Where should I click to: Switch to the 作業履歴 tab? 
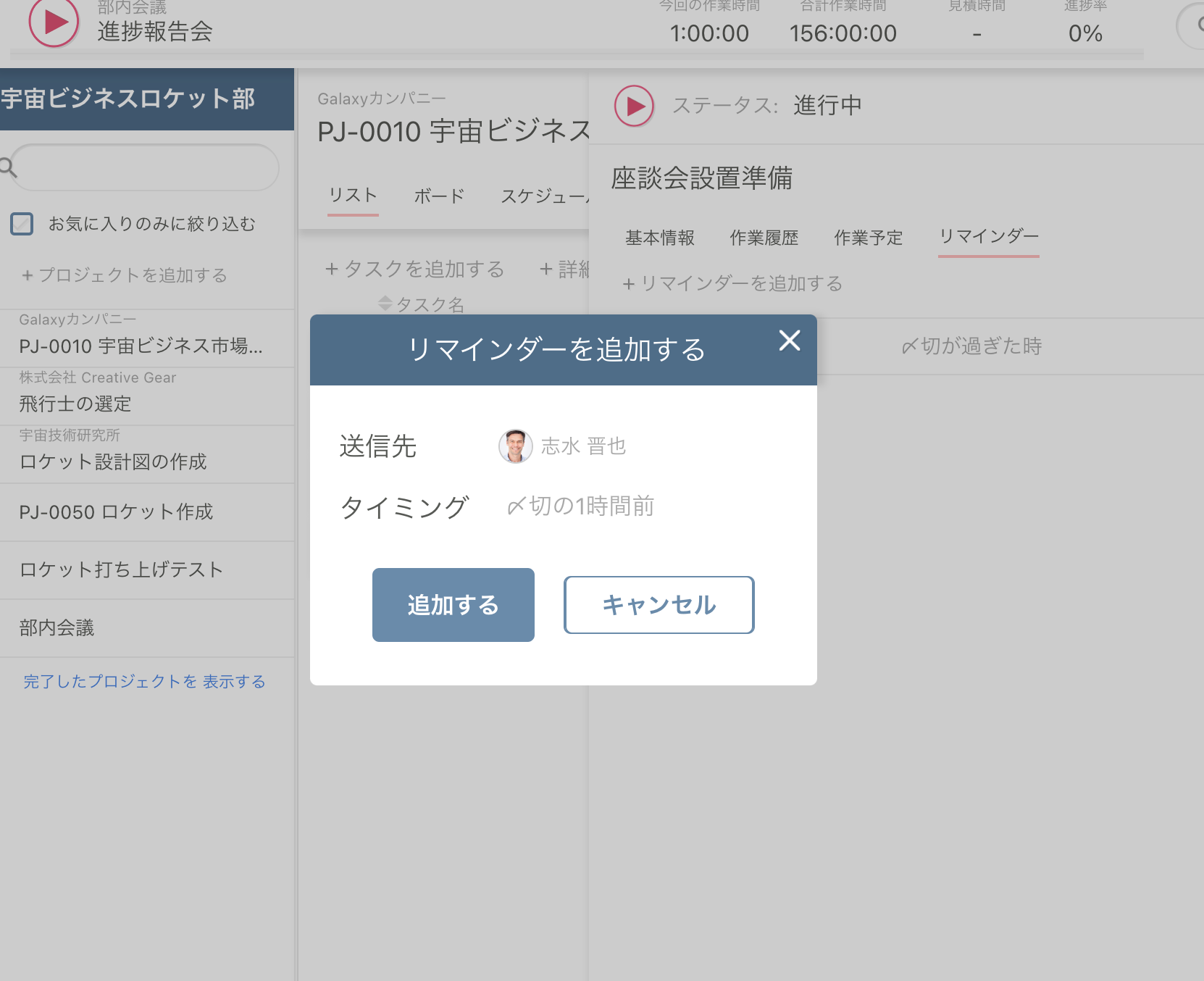[763, 237]
